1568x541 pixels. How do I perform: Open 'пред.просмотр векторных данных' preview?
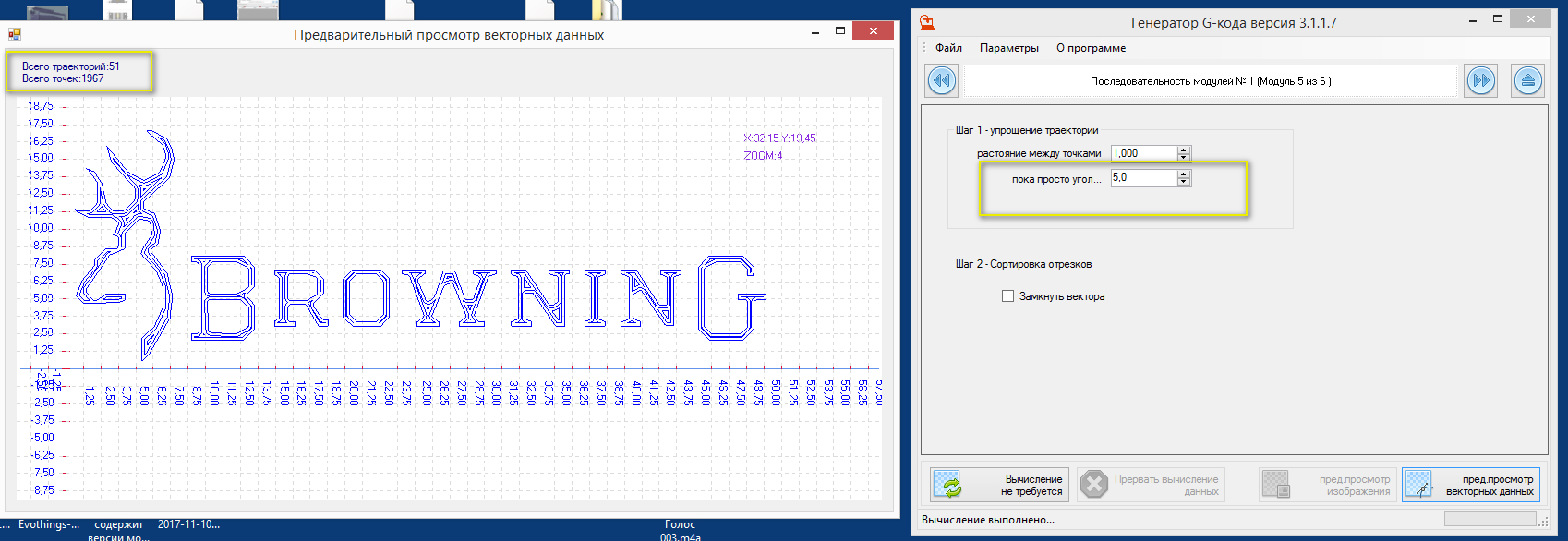1471,485
